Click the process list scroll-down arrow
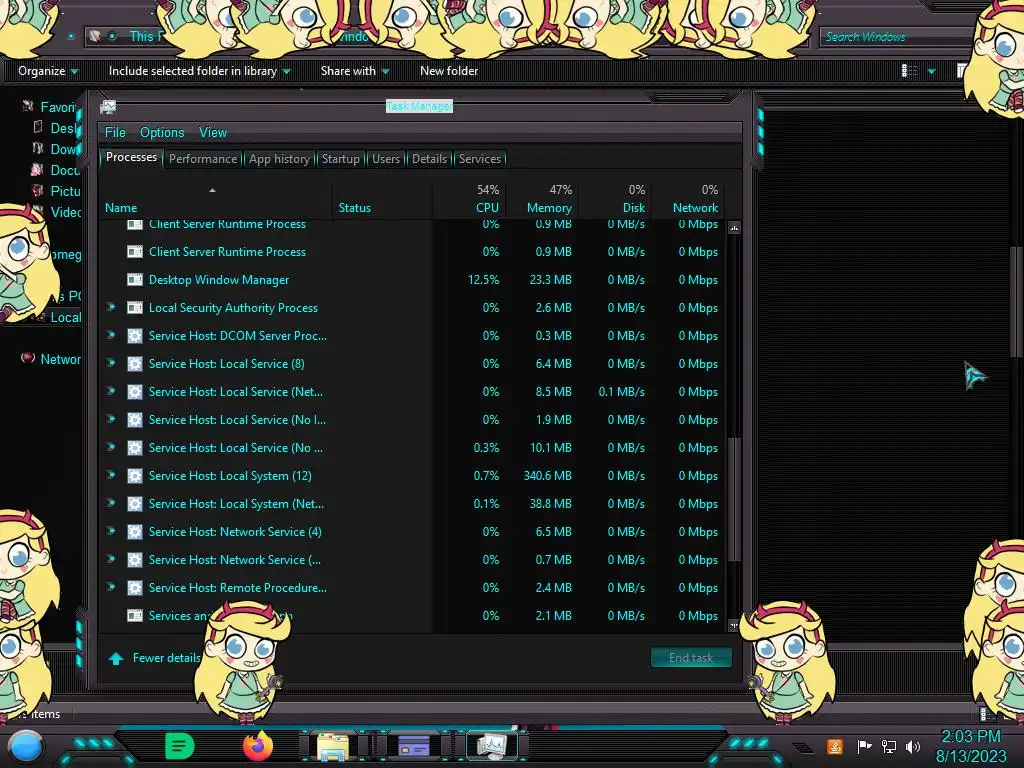Image resolution: width=1024 pixels, height=768 pixels. [x=734, y=626]
